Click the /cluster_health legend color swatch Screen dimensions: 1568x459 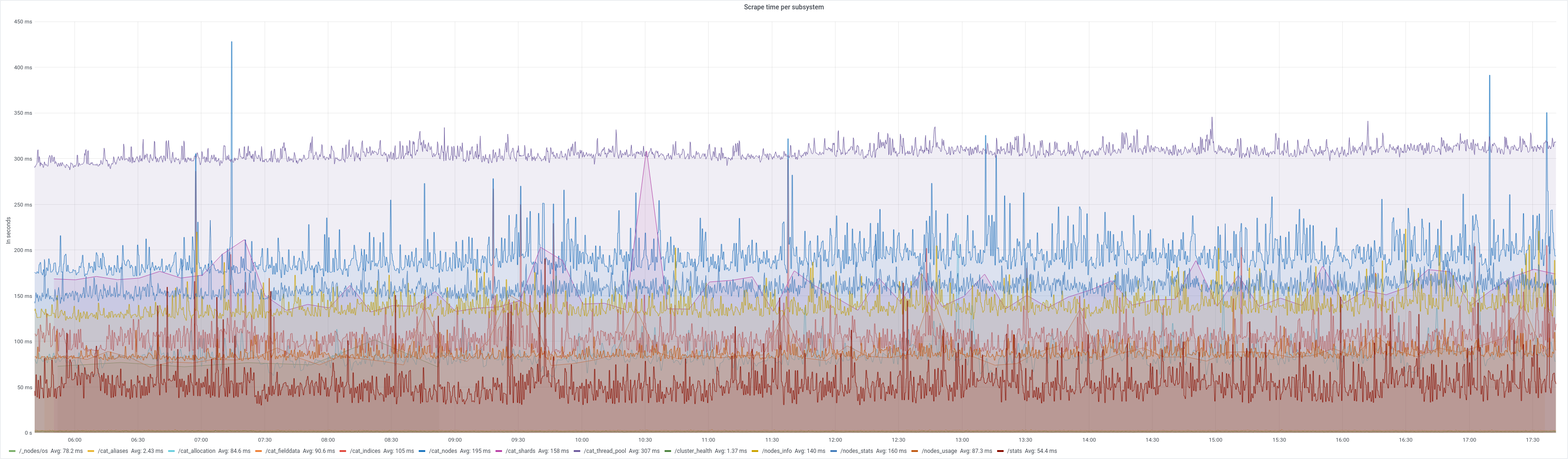click(x=668, y=451)
